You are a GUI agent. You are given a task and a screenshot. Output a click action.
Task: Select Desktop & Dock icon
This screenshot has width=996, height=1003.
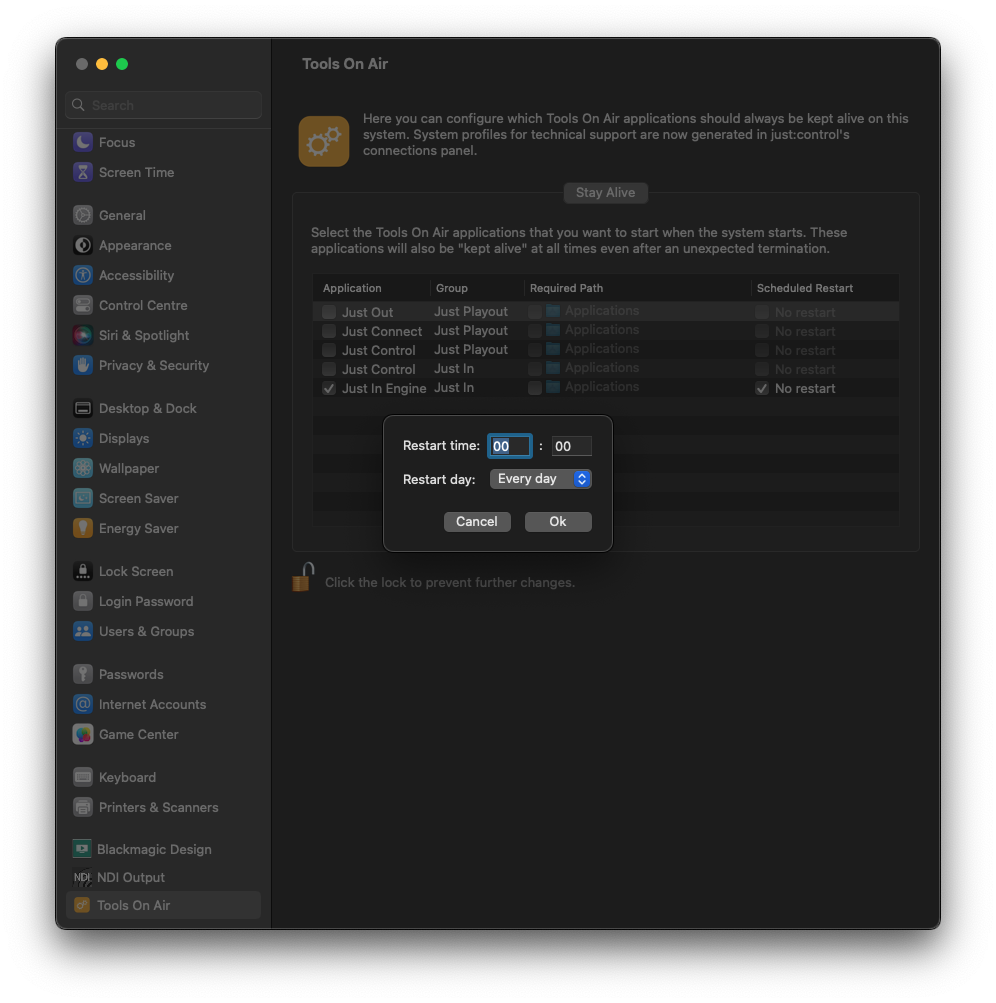[x=83, y=408]
